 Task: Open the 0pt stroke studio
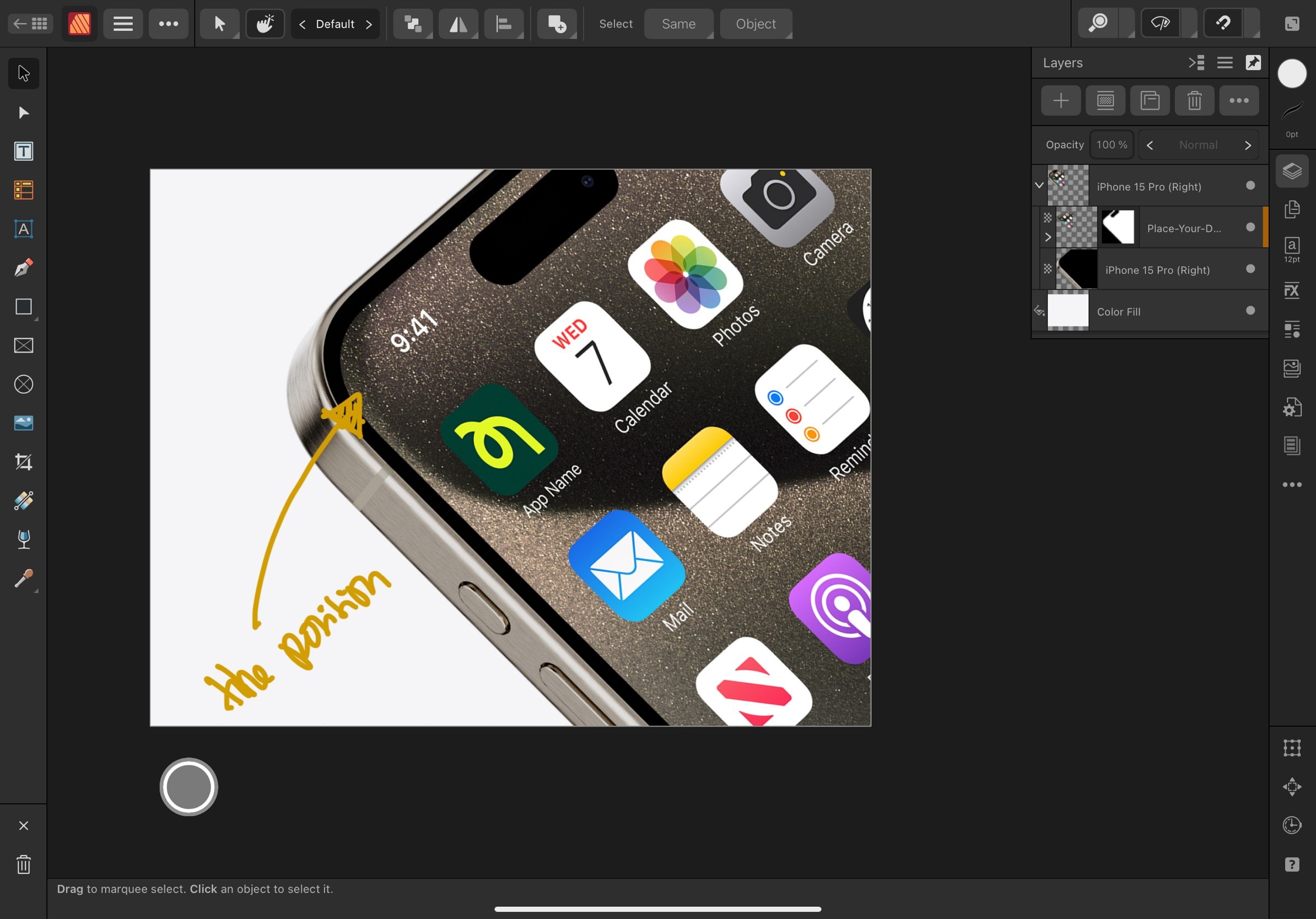click(x=1292, y=118)
